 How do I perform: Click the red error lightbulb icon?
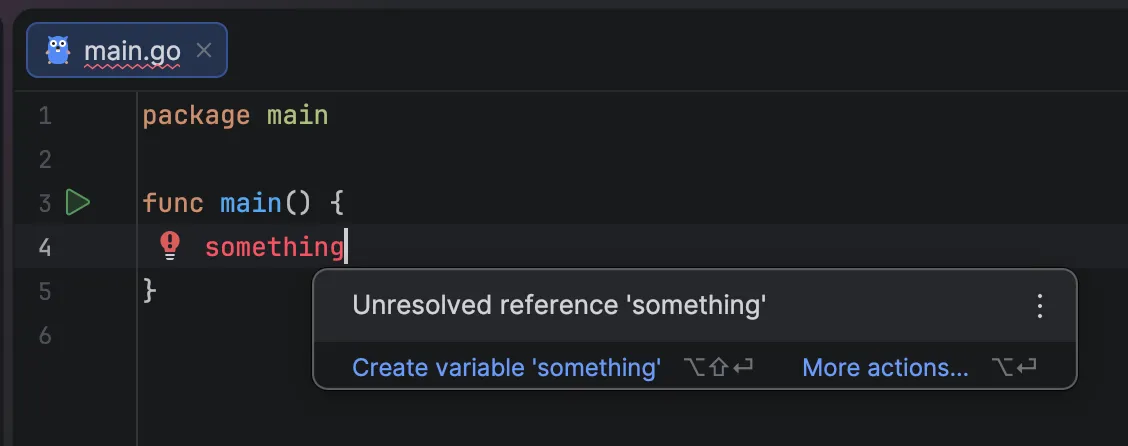(x=170, y=244)
